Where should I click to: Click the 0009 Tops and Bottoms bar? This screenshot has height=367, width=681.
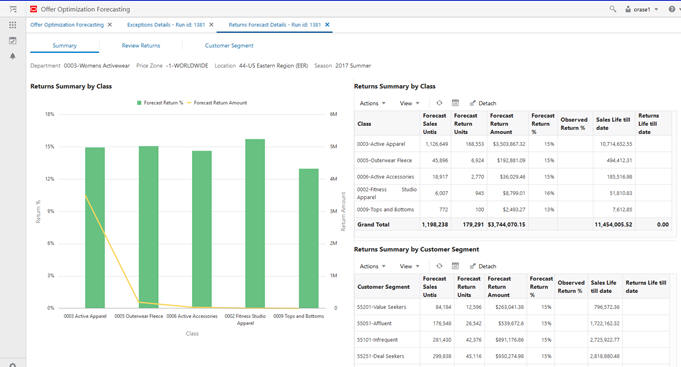pyautogui.click(x=309, y=238)
